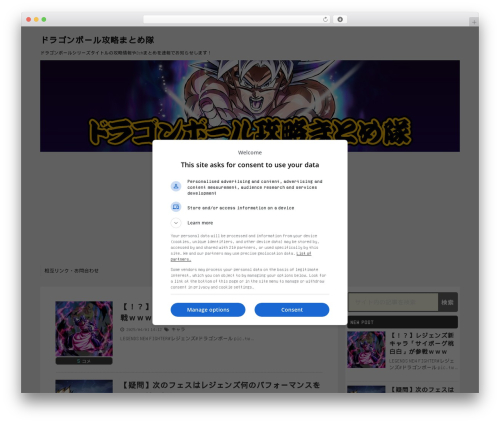Screen dimensions: 500x423
Task: Click the macOS green maximize button
Action: pyautogui.click(x=44, y=19)
